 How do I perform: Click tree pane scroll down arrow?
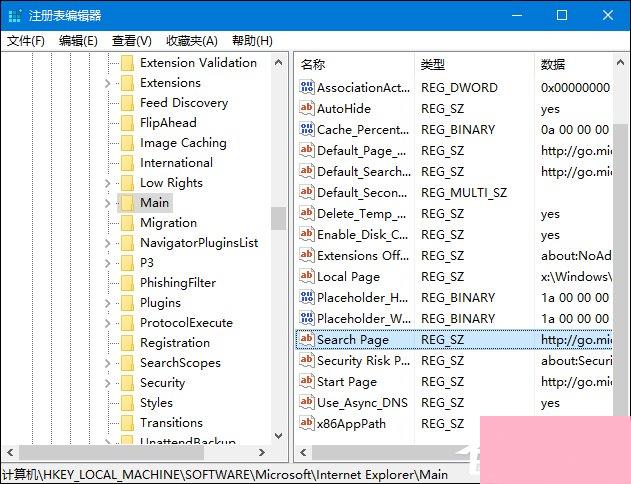coord(278,436)
